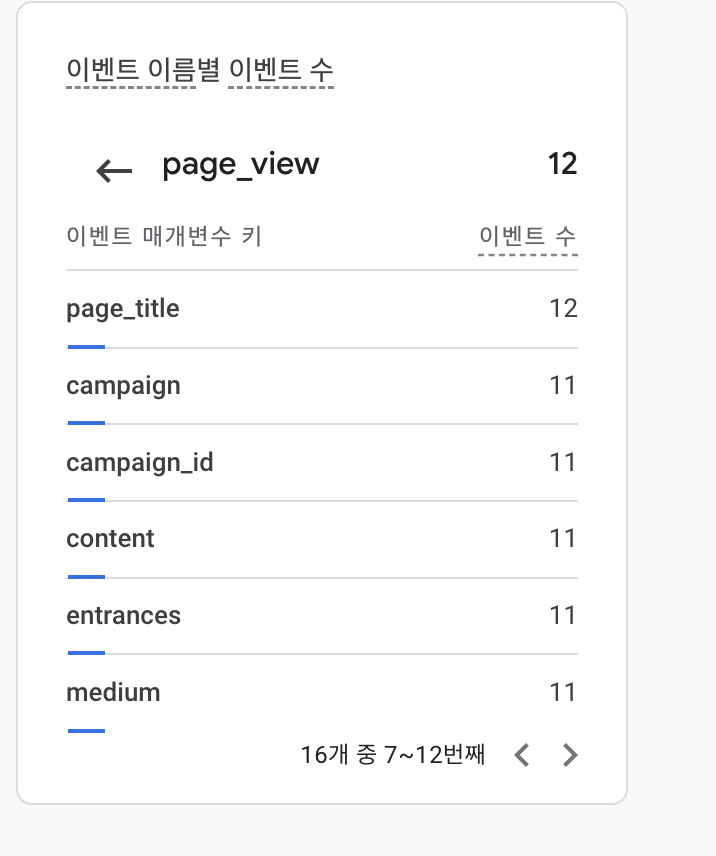Click the next page chevron
The width and height of the screenshot is (716, 856).
point(570,755)
